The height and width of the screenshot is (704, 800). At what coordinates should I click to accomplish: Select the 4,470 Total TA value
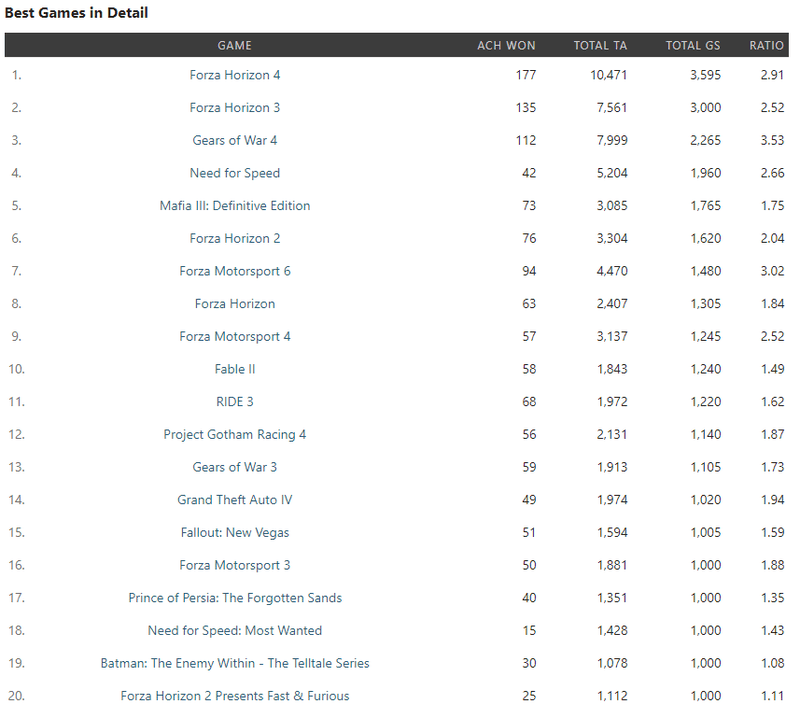coord(612,271)
